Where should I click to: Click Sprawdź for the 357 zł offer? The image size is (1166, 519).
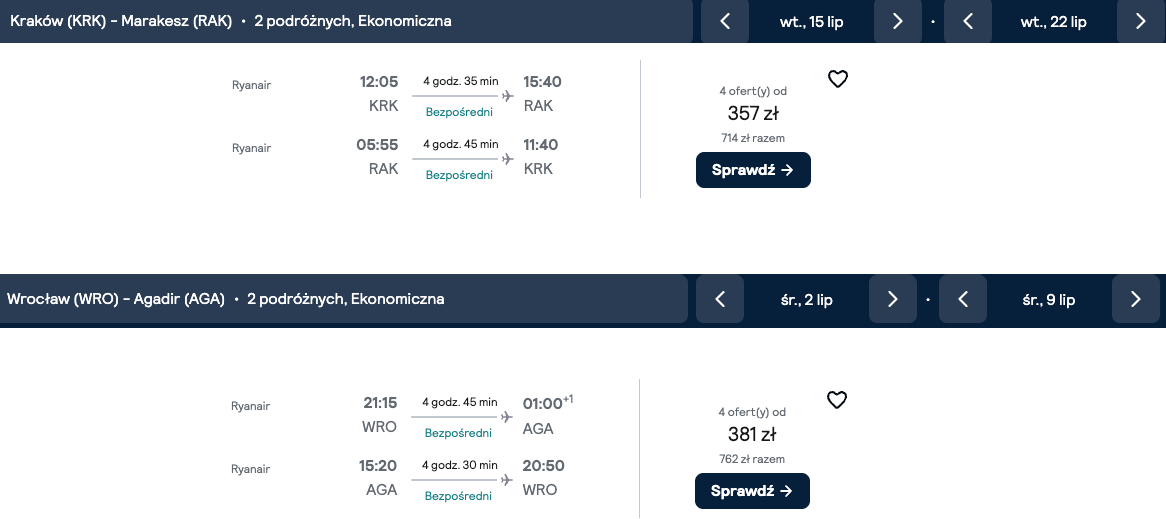[x=753, y=170]
